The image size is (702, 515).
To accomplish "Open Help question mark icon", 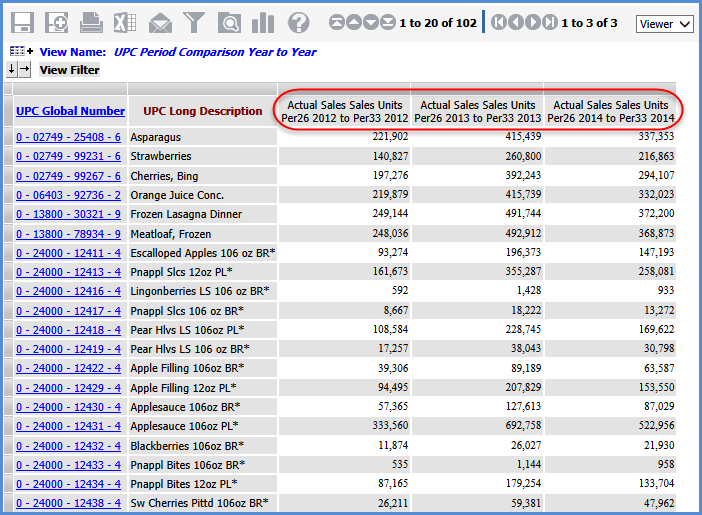I will pyautogui.click(x=298, y=22).
